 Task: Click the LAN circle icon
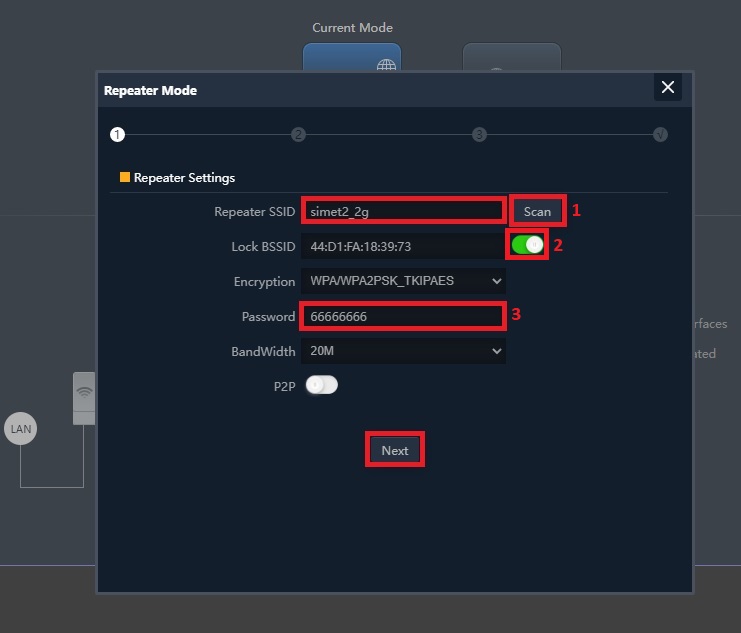point(21,429)
